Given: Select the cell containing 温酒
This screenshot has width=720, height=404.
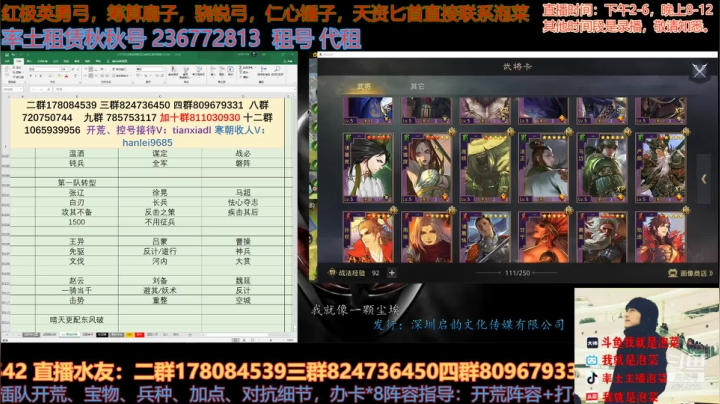Looking at the screenshot, I should (77, 153).
